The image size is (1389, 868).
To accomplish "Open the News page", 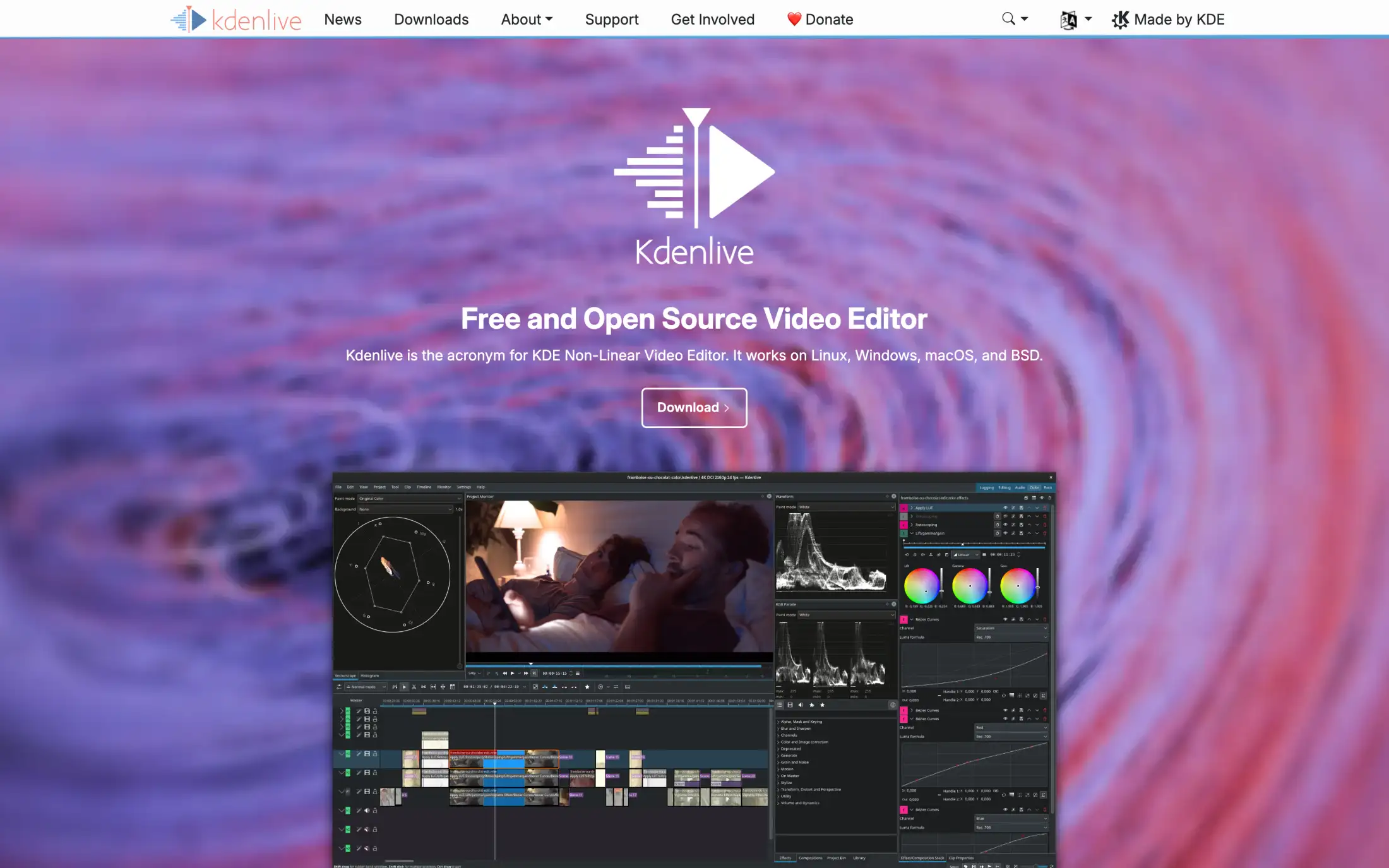I will coord(343,20).
